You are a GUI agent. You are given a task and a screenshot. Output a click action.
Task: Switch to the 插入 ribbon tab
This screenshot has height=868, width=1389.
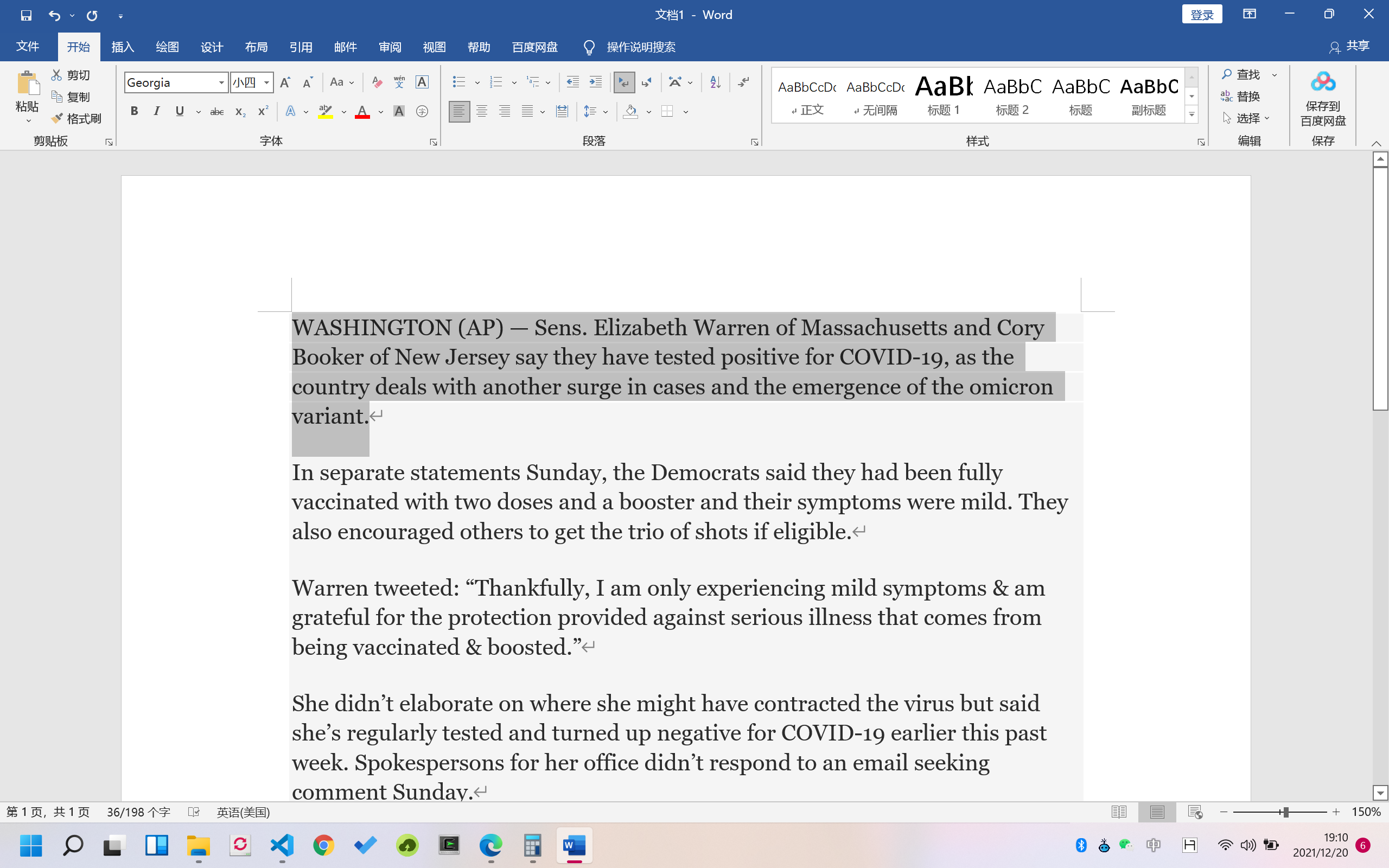(122, 47)
